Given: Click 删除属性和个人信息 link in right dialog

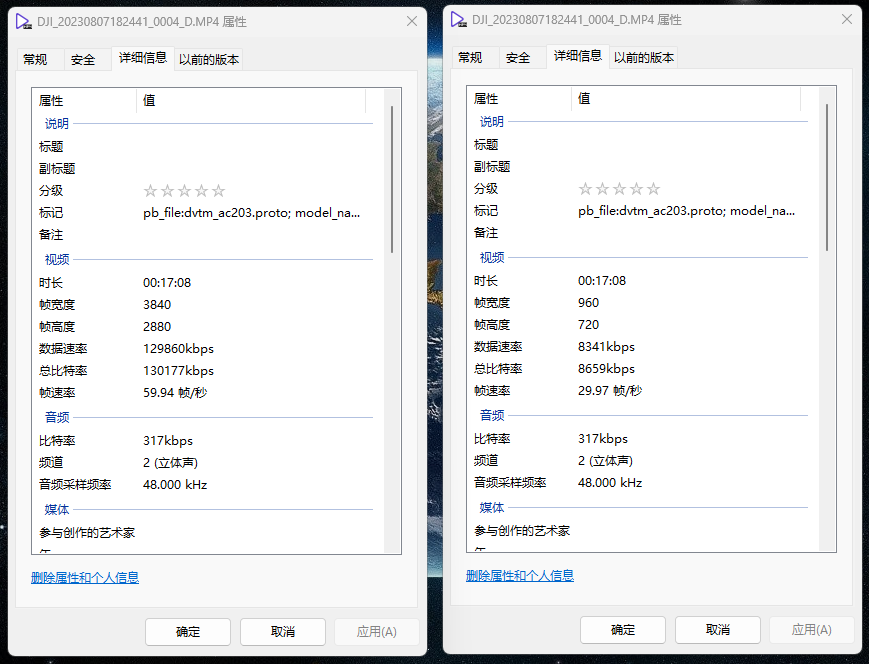Looking at the screenshot, I should pyautogui.click(x=520, y=575).
